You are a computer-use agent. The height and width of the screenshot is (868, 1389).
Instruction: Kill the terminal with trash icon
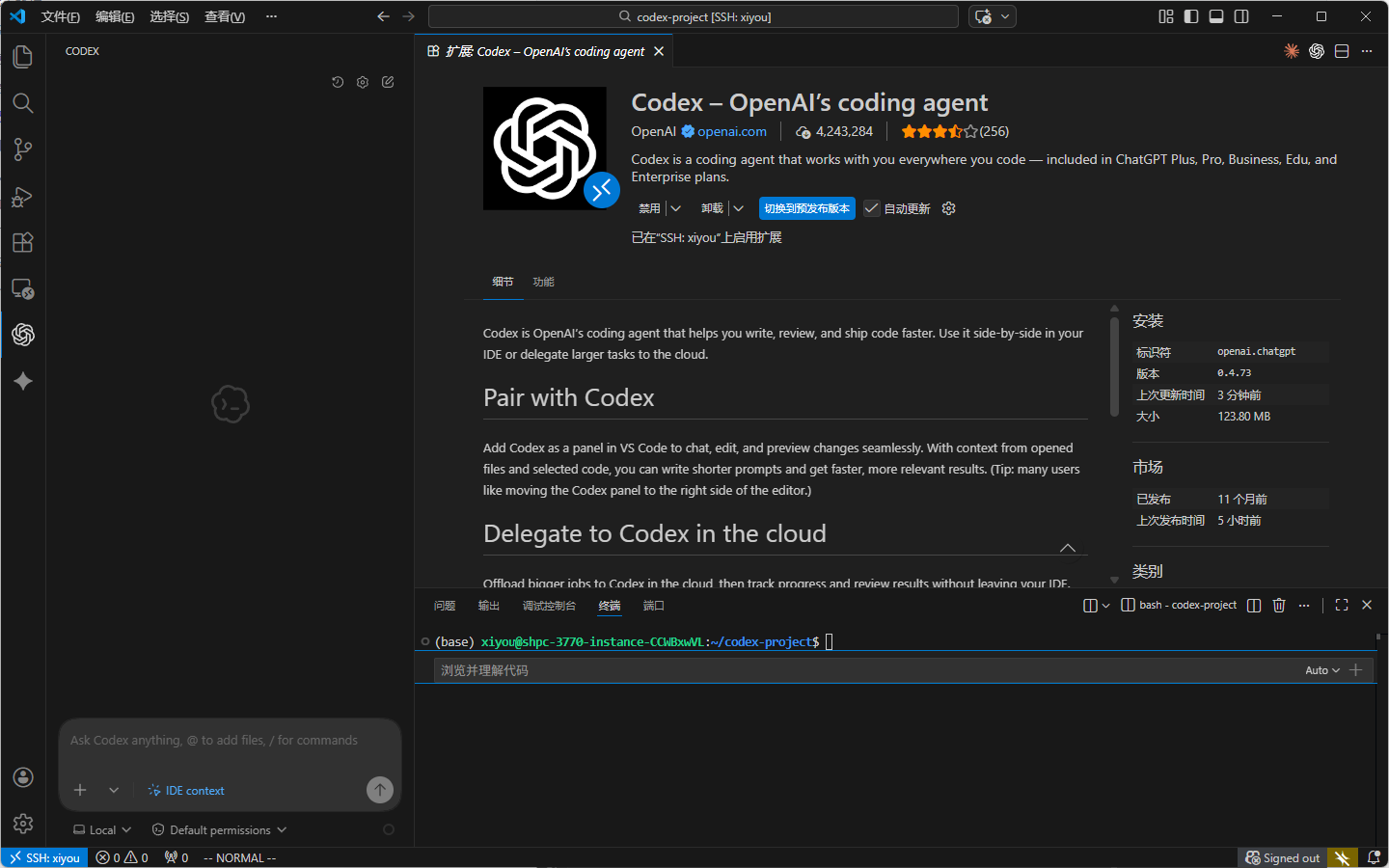pyautogui.click(x=1279, y=605)
